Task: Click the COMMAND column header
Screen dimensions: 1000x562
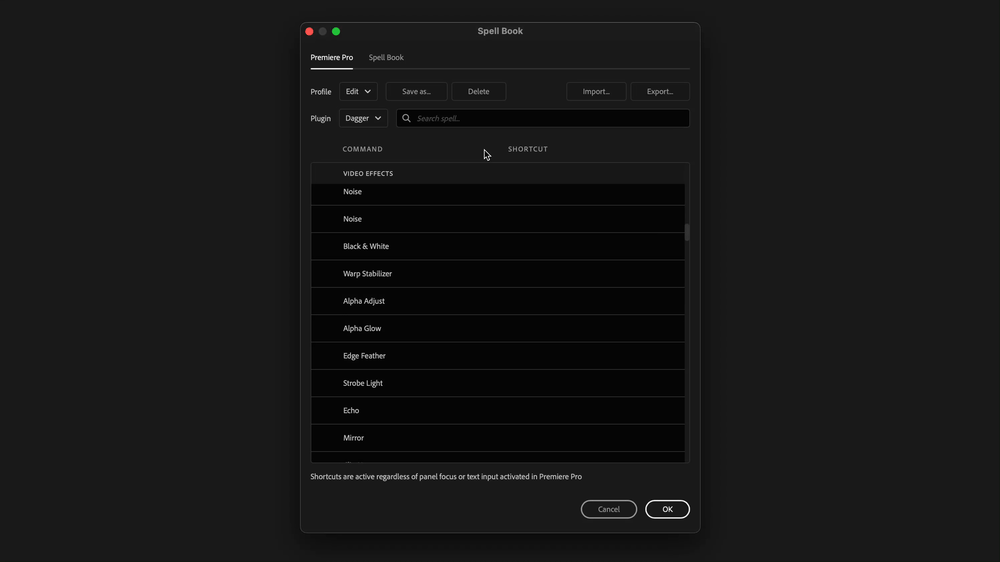Action: pyautogui.click(x=362, y=149)
